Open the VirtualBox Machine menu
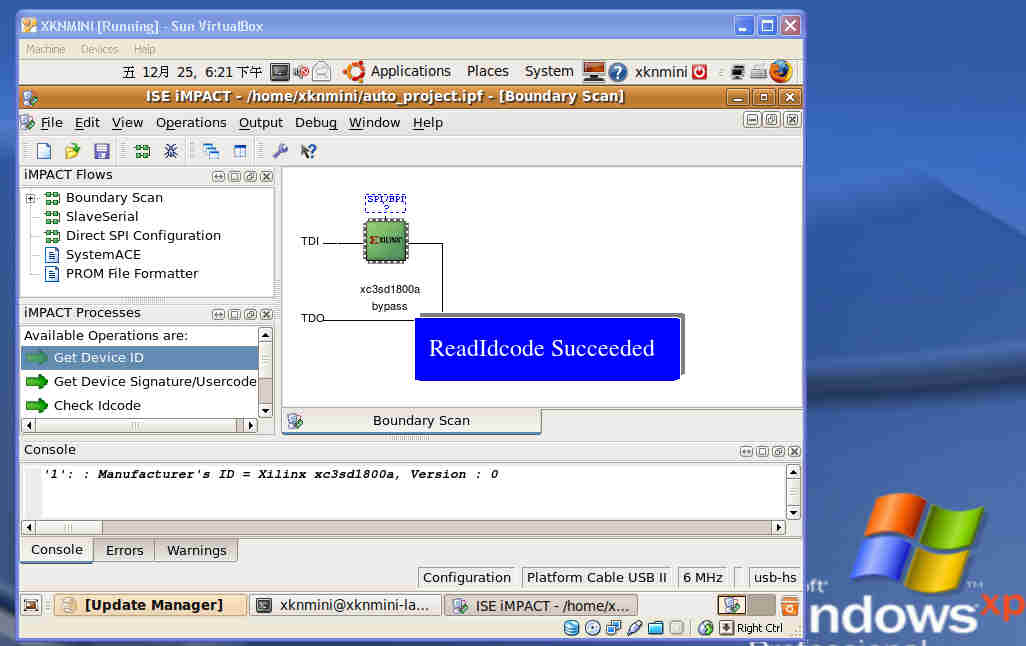 point(45,49)
